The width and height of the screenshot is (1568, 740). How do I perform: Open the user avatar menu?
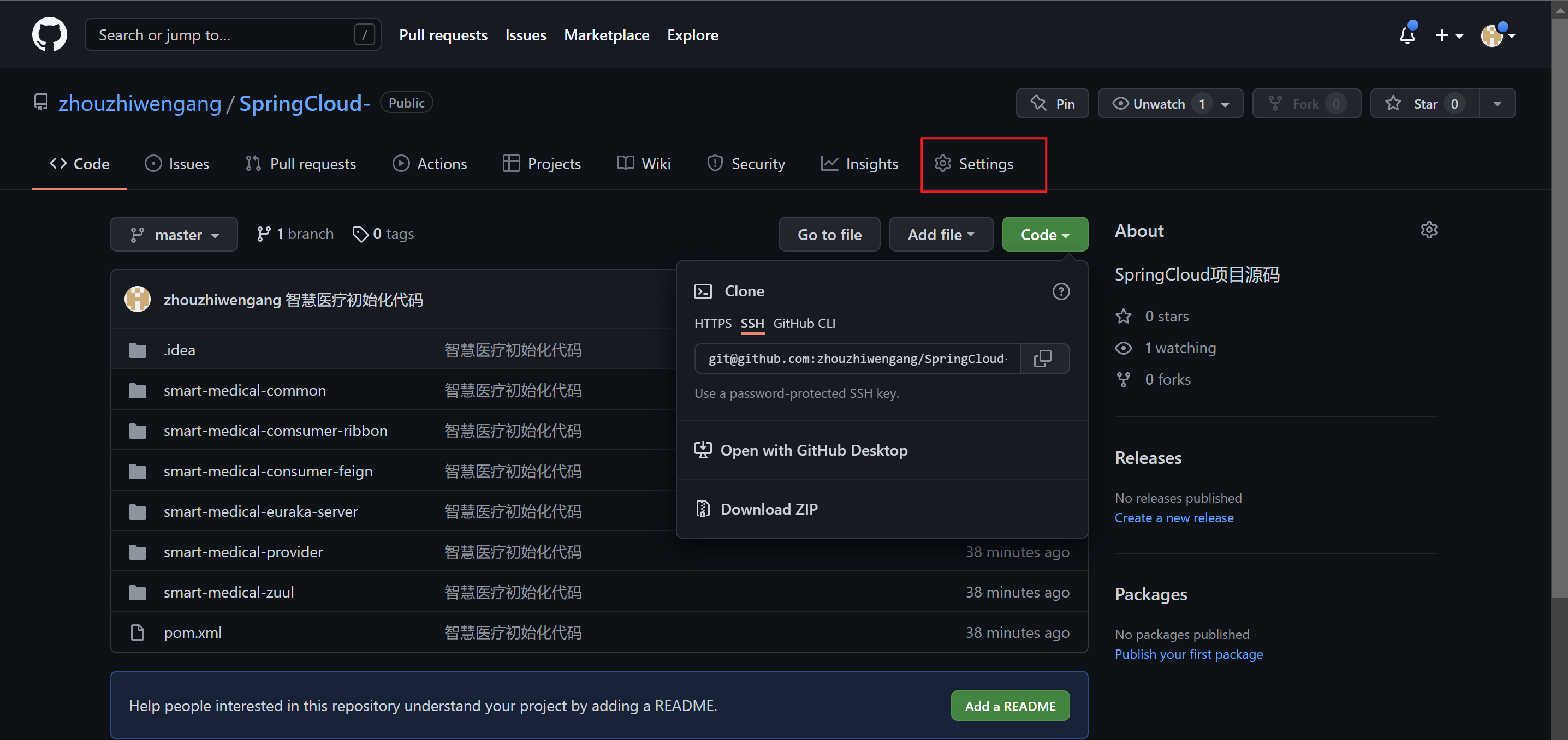point(1498,35)
